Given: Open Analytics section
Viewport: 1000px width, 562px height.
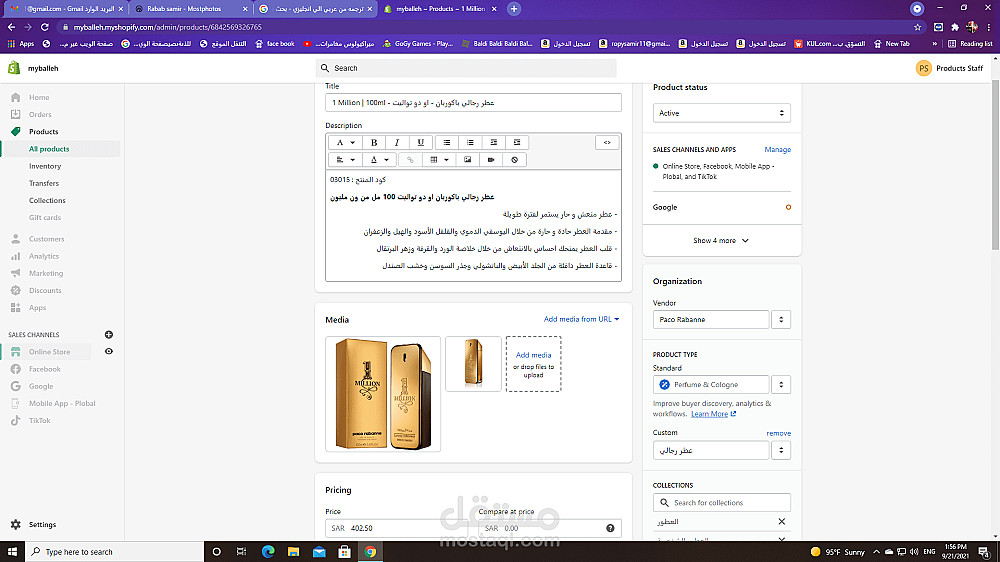Looking at the screenshot, I should (x=43, y=256).
